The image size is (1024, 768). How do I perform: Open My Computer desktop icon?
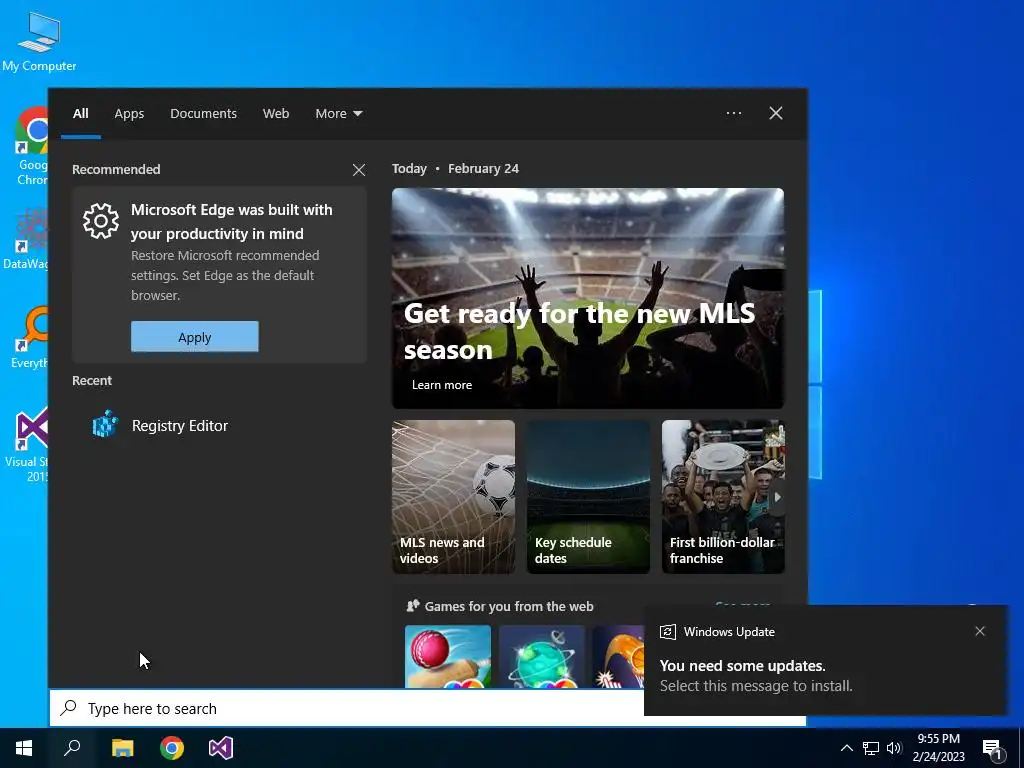(x=39, y=40)
